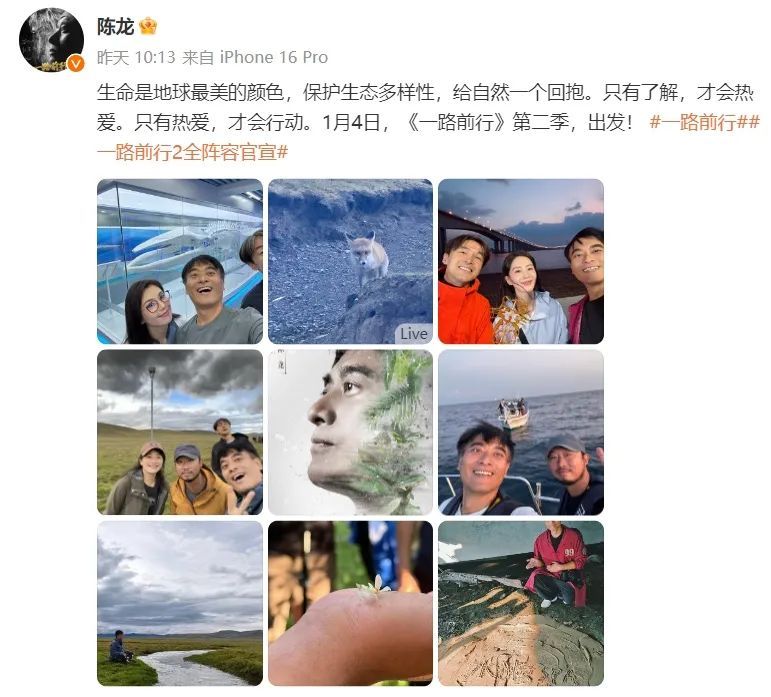This screenshot has width=771, height=697.
Task: Open the fox Live photo thumbnail
Action: [x=351, y=261]
